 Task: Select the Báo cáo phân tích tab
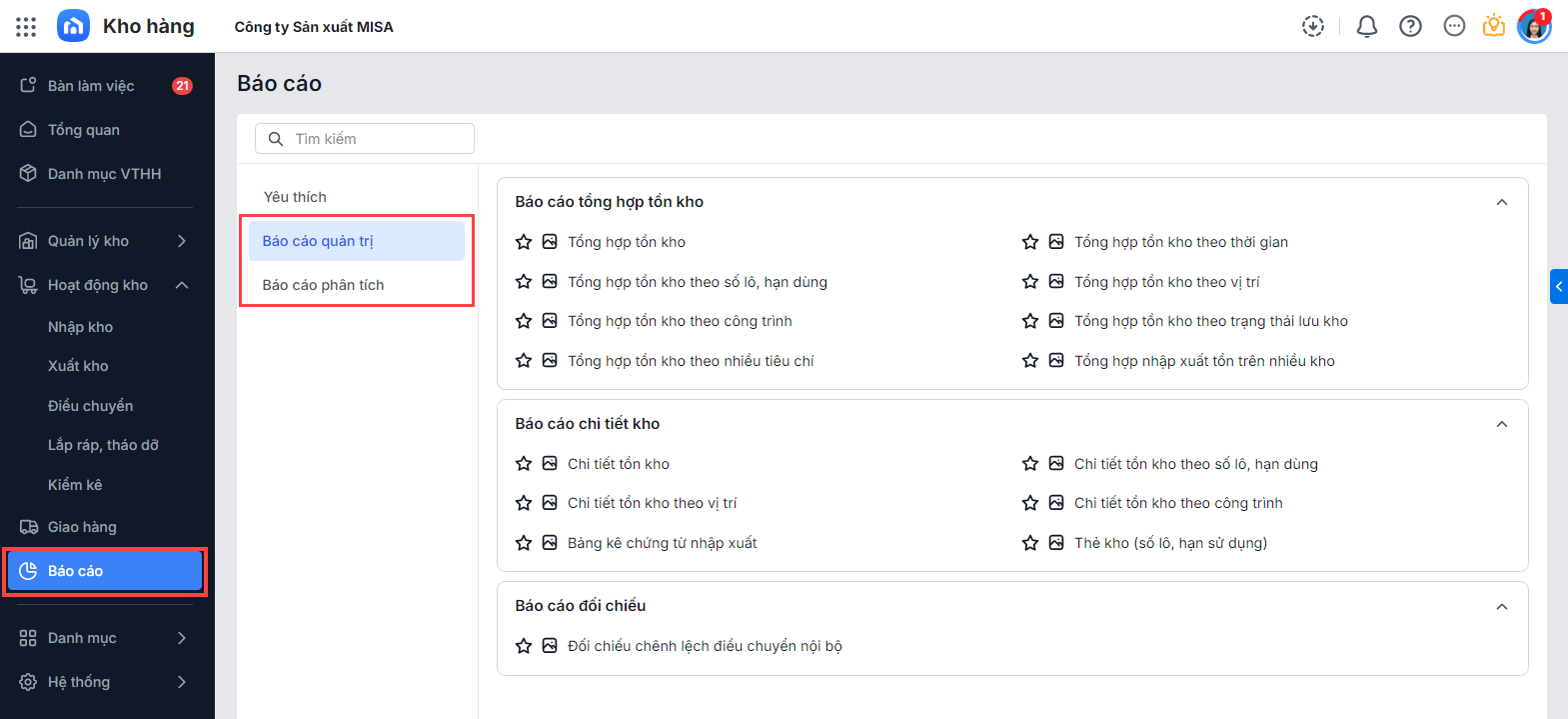pos(323,285)
